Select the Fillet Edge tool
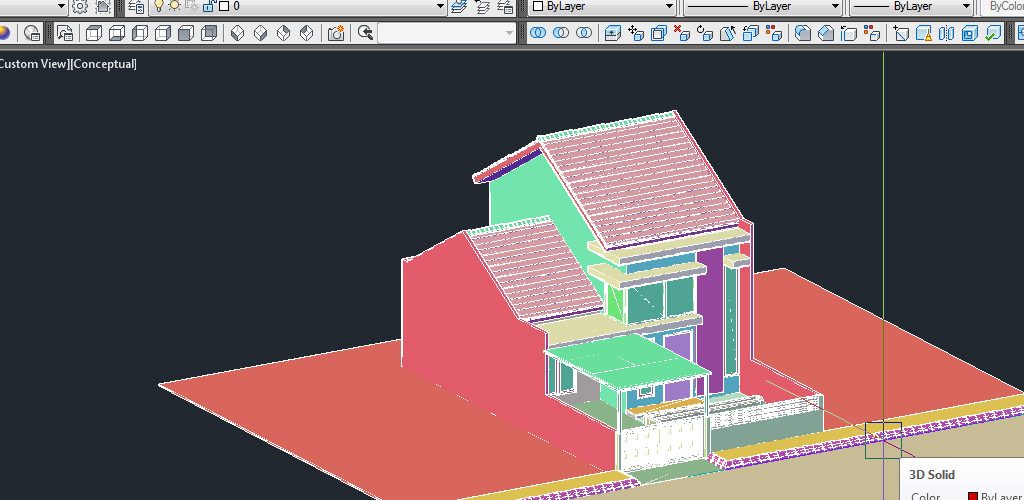The image size is (1024, 500). 803,33
